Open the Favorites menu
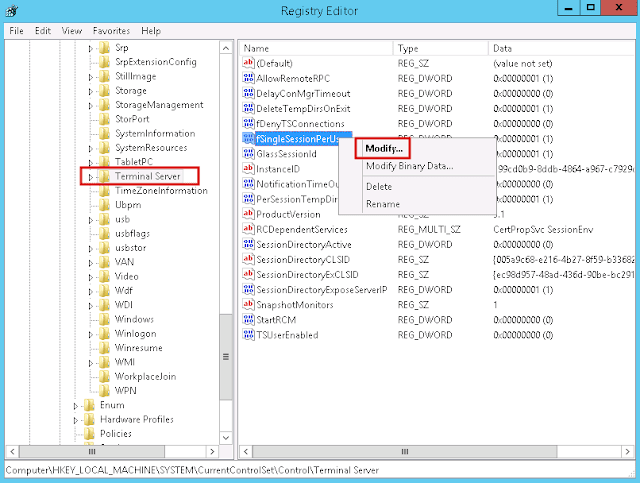This screenshot has height=483, width=640. (111, 31)
